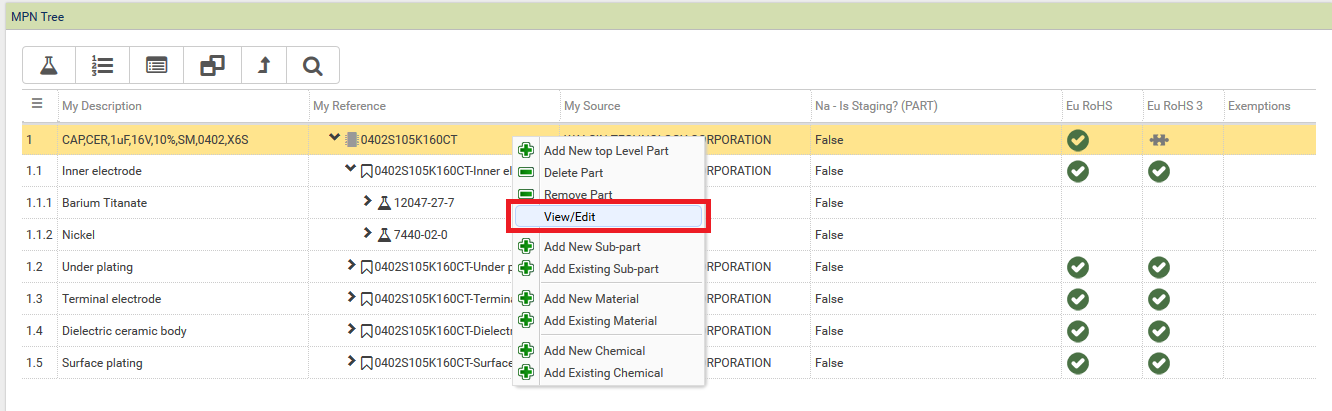Click the up arrow toolbar icon
The height and width of the screenshot is (411, 1332).
265,66
